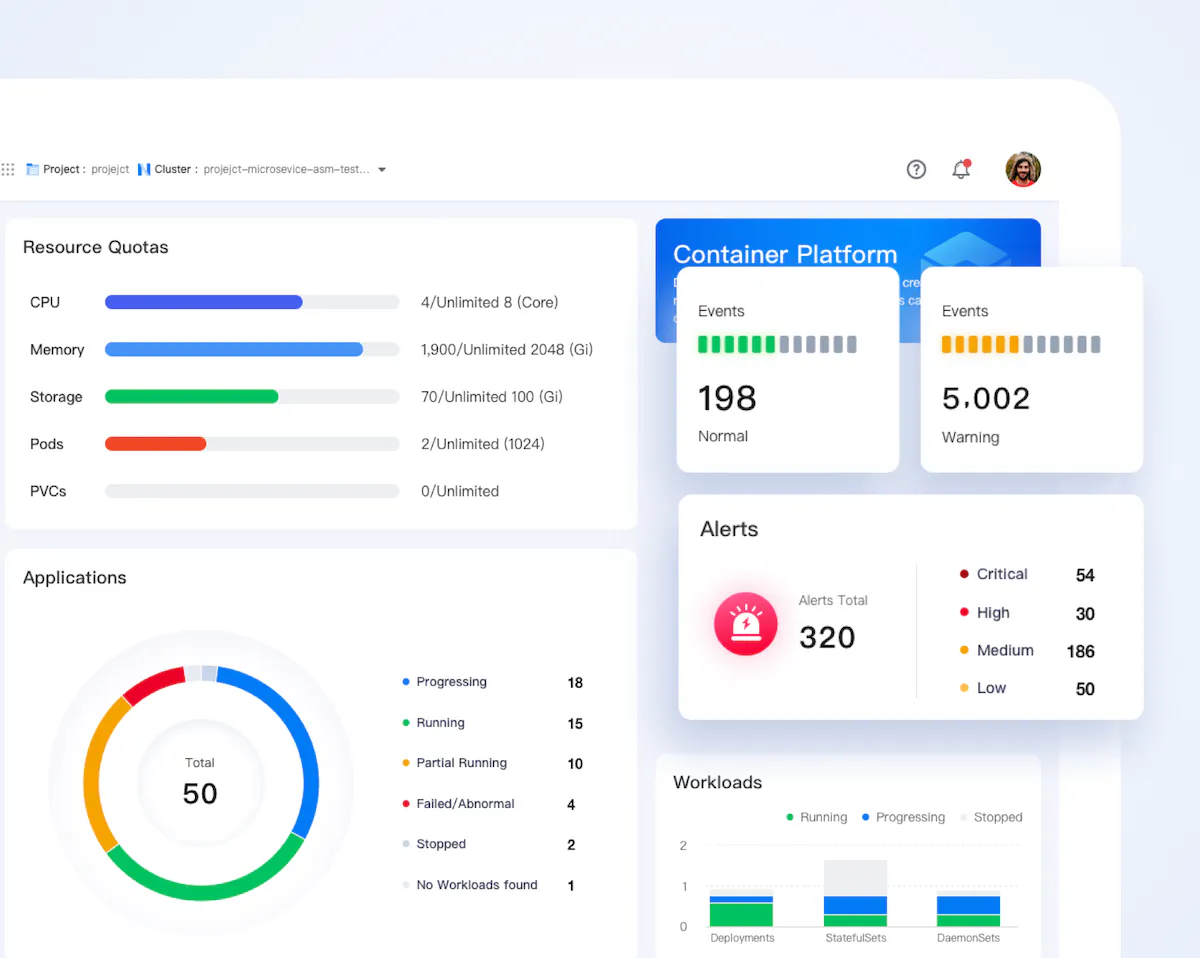Screen dimensions: 1200x958
Task: Click the donut chart total of 50
Action: click(200, 793)
